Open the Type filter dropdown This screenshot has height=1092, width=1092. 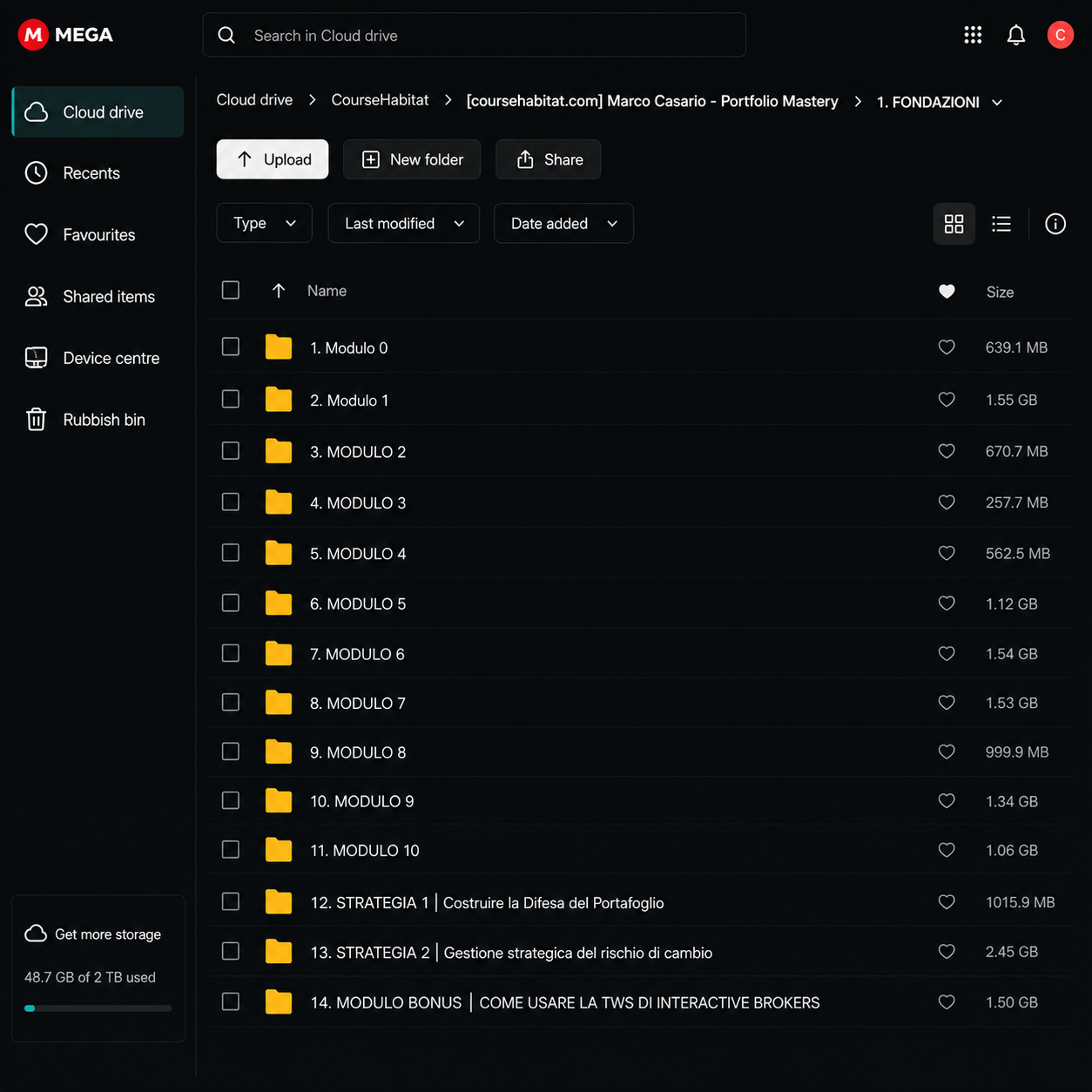coord(264,224)
